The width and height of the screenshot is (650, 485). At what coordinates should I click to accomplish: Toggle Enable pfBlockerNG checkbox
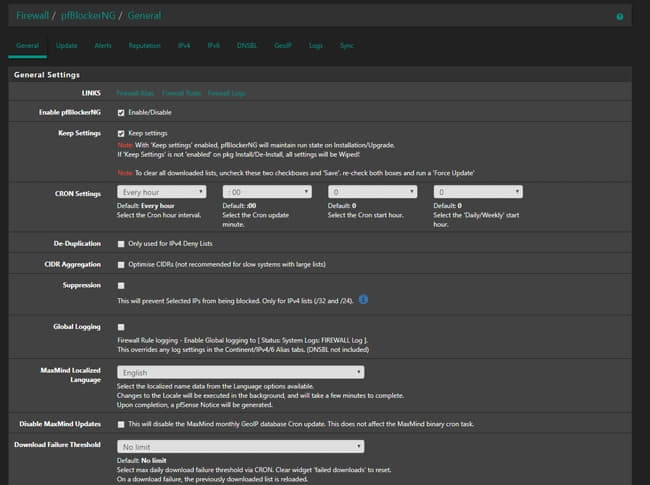[x=121, y=113]
